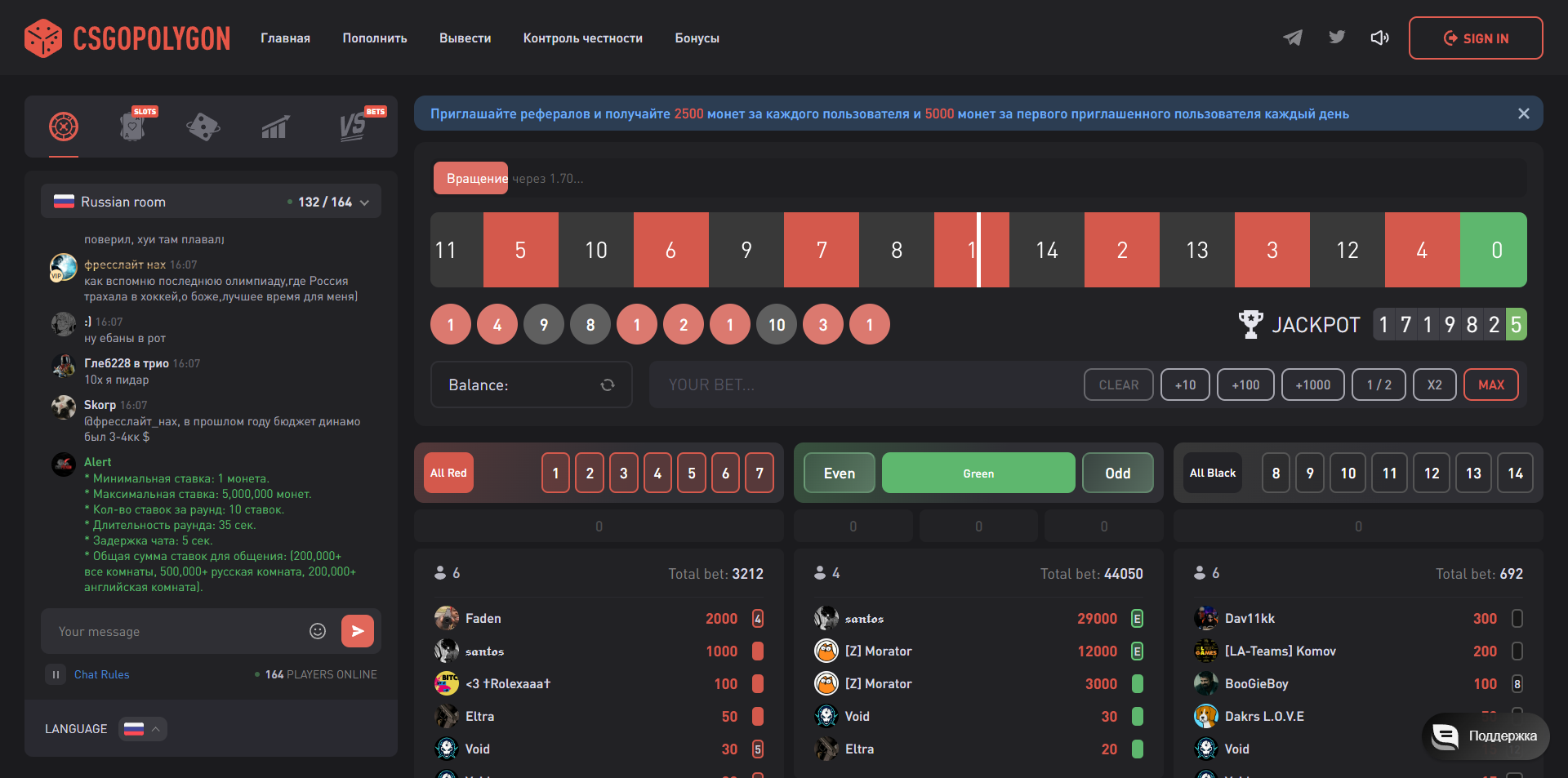The width and height of the screenshot is (1568, 778).
Task: Open the VS bets game icon
Action: click(x=353, y=127)
